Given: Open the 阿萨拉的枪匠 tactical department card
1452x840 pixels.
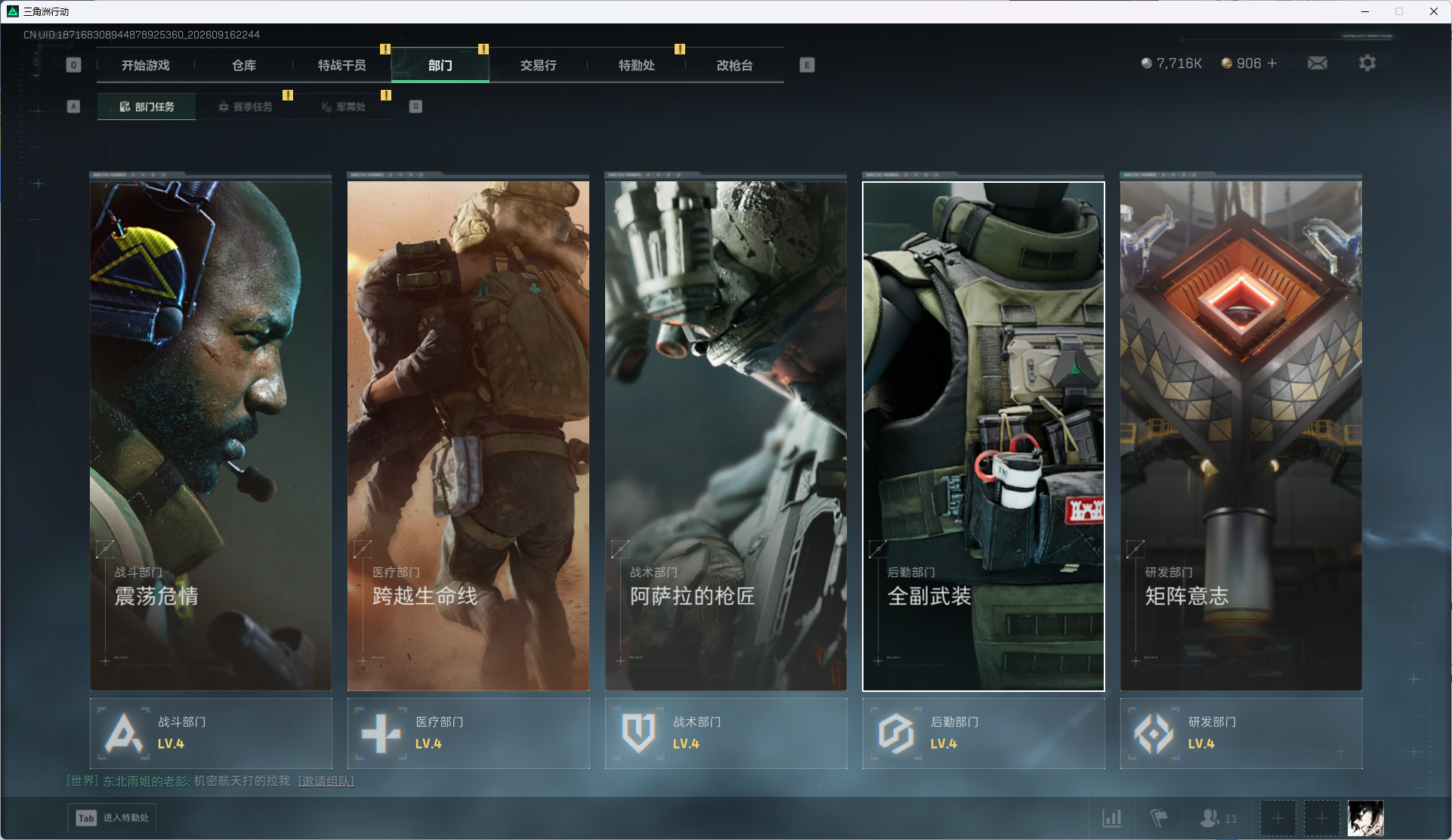Looking at the screenshot, I should click(x=726, y=436).
